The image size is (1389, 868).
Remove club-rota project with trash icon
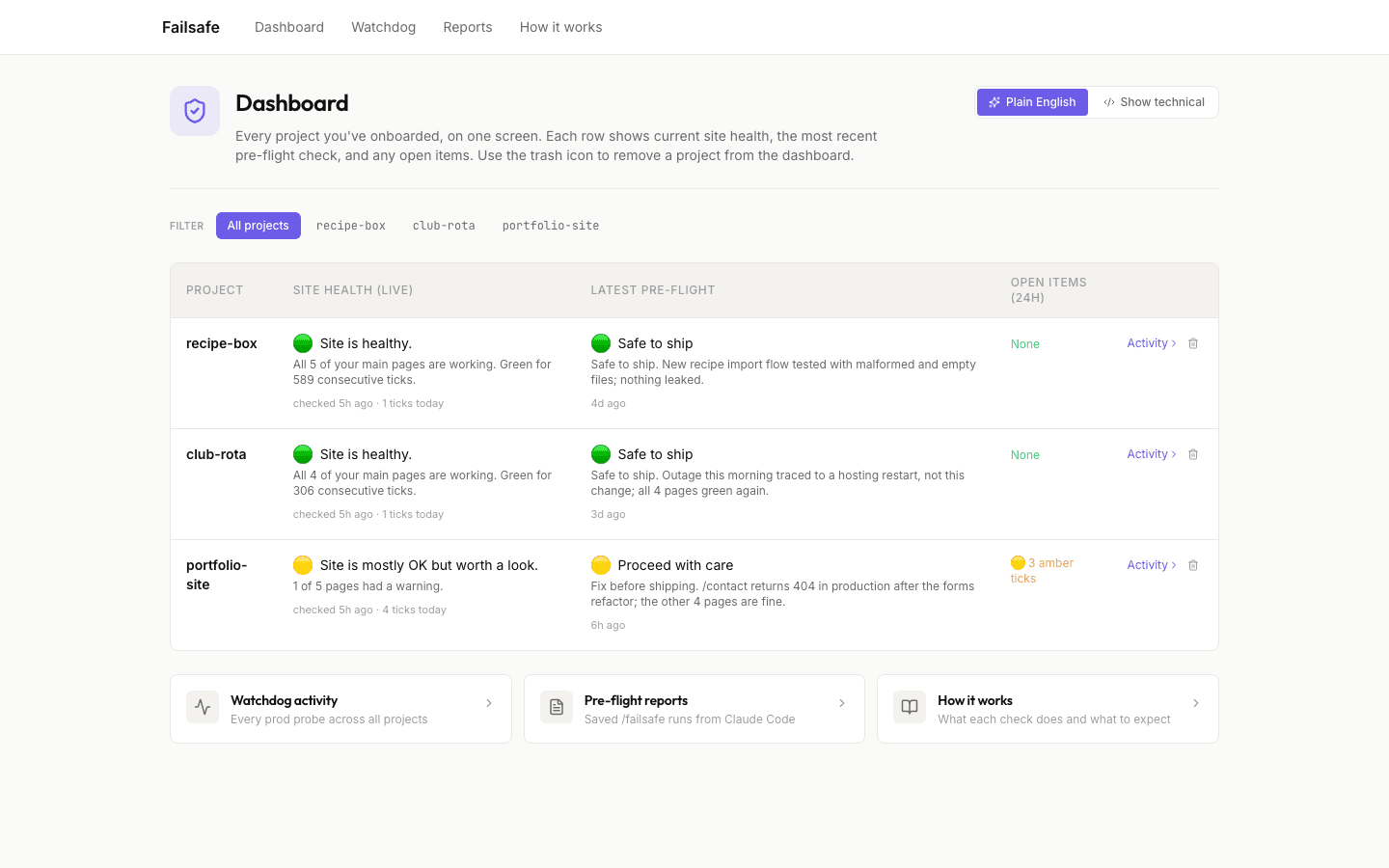pyautogui.click(x=1193, y=454)
